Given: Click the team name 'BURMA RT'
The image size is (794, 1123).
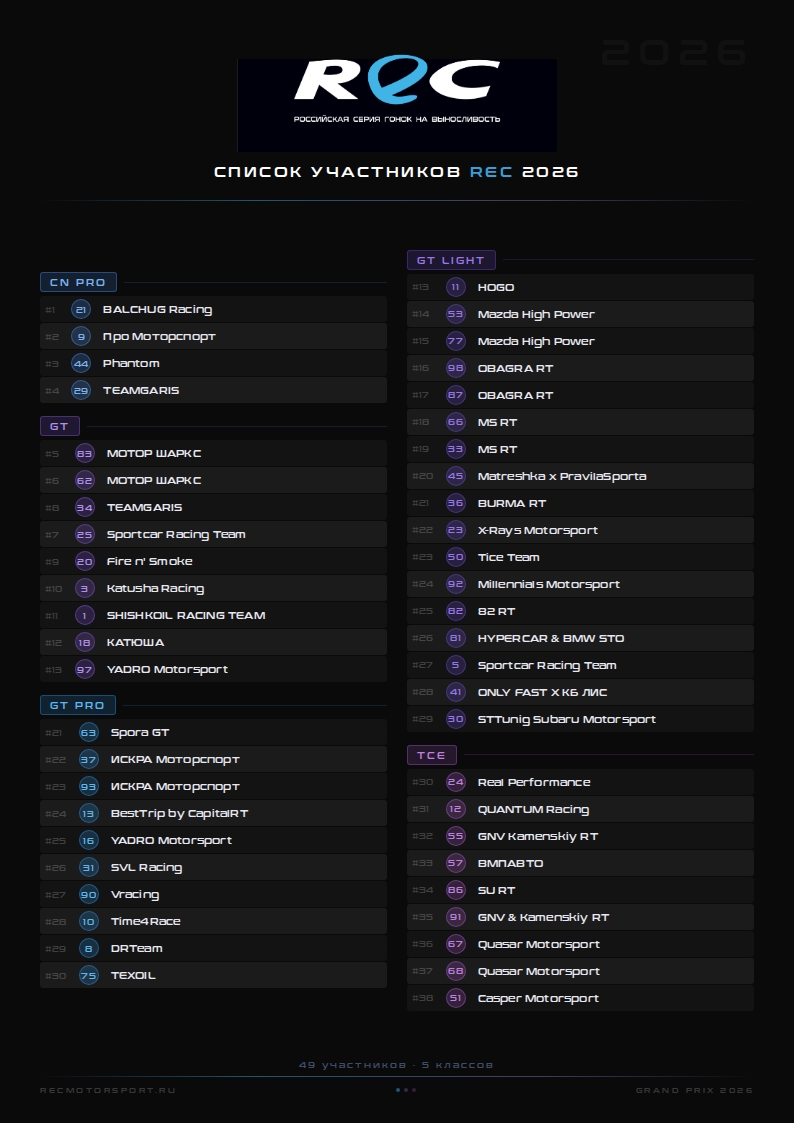Looking at the screenshot, I should (x=512, y=503).
